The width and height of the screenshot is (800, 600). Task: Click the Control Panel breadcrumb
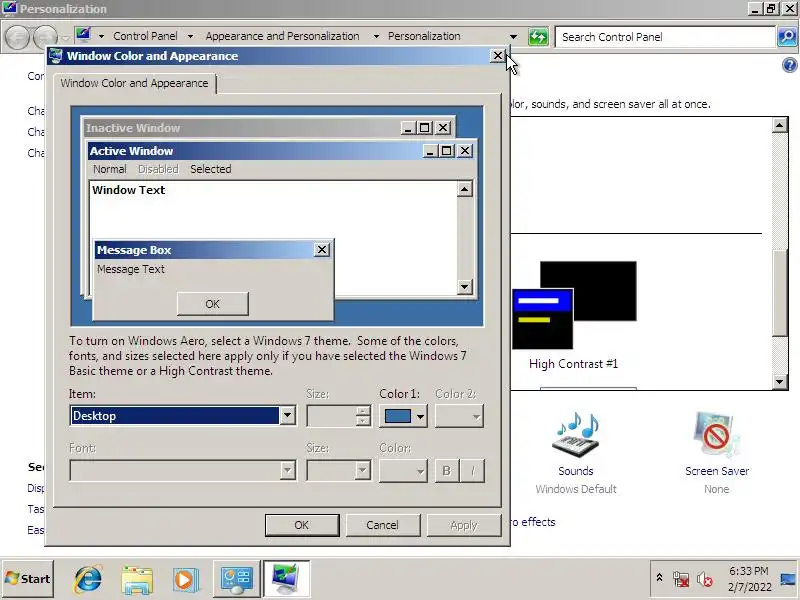click(145, 36)
